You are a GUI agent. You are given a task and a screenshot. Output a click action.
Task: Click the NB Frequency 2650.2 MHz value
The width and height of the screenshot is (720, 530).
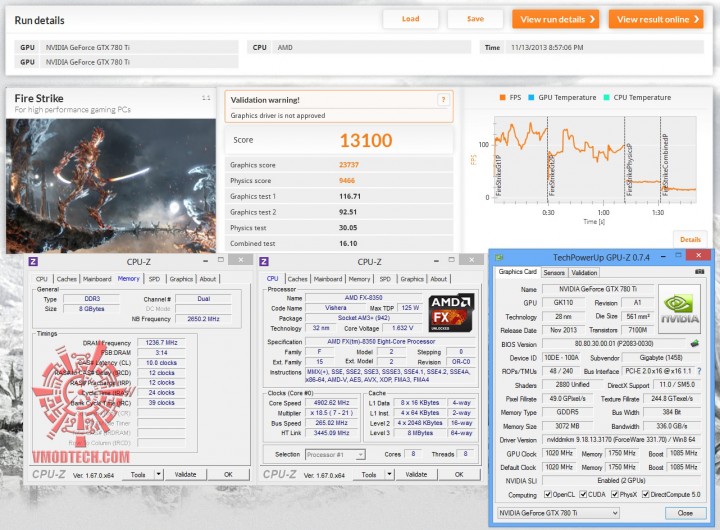(x=203, y=319)
